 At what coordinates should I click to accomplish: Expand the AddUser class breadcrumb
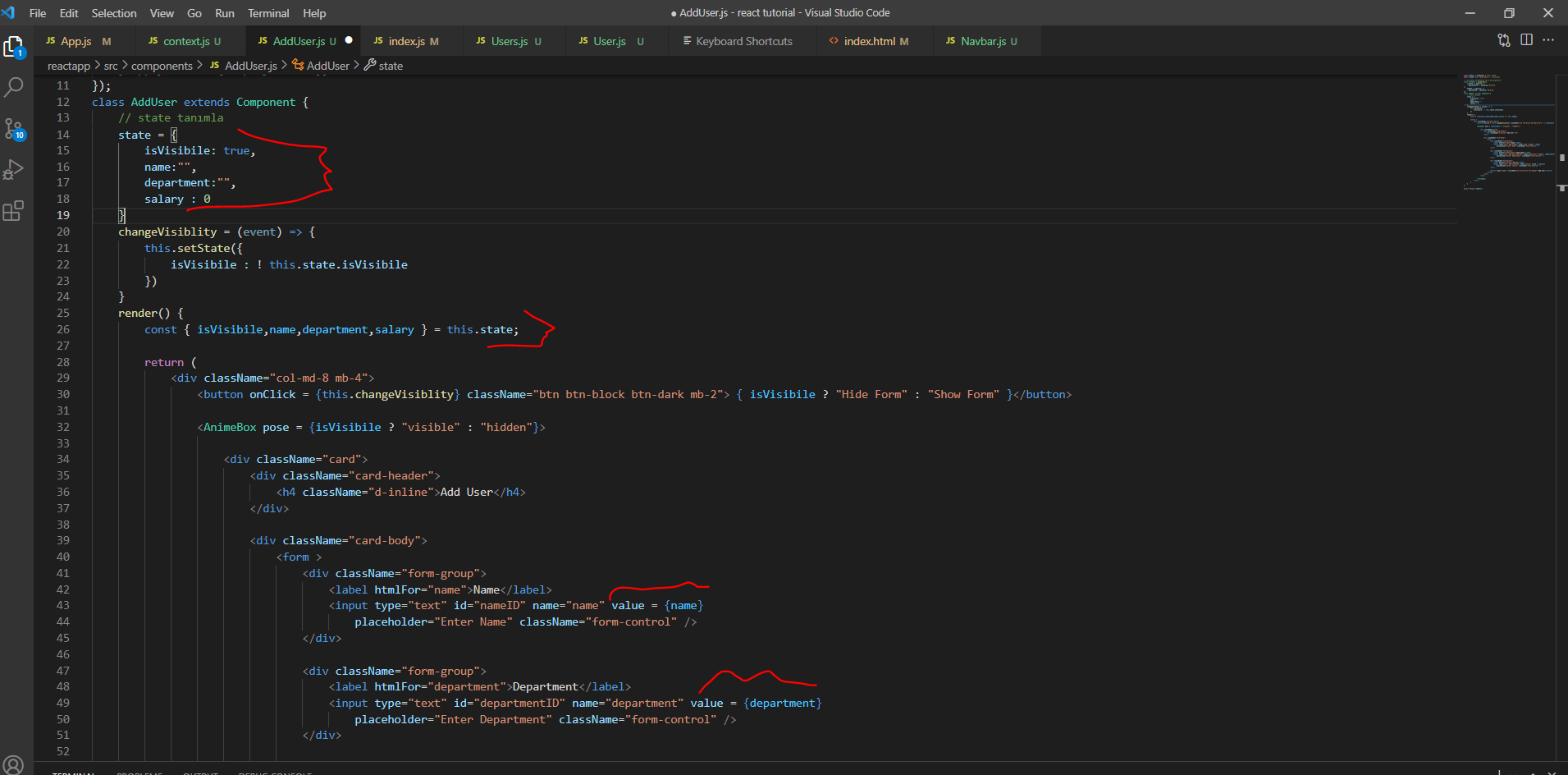click(327, 66)
